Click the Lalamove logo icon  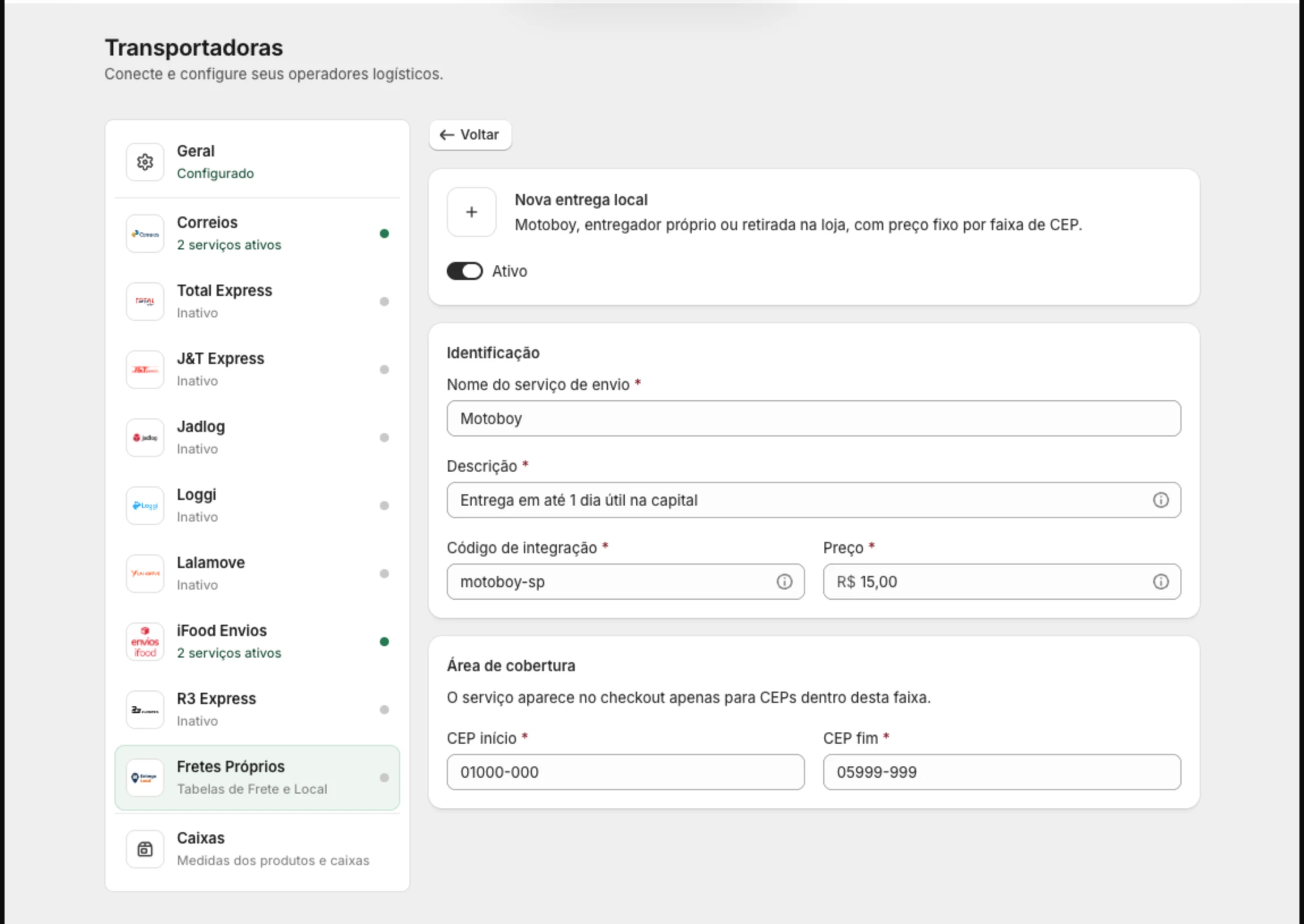145,574
